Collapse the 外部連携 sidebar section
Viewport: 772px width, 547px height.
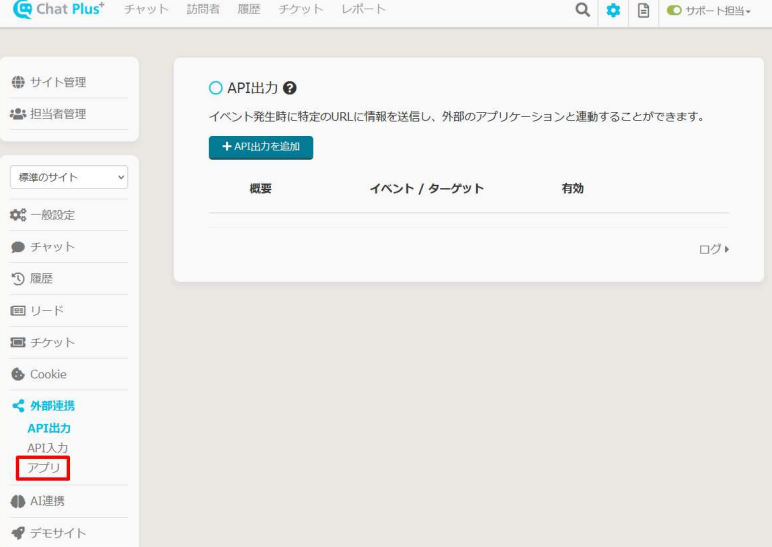coord(51,406)
